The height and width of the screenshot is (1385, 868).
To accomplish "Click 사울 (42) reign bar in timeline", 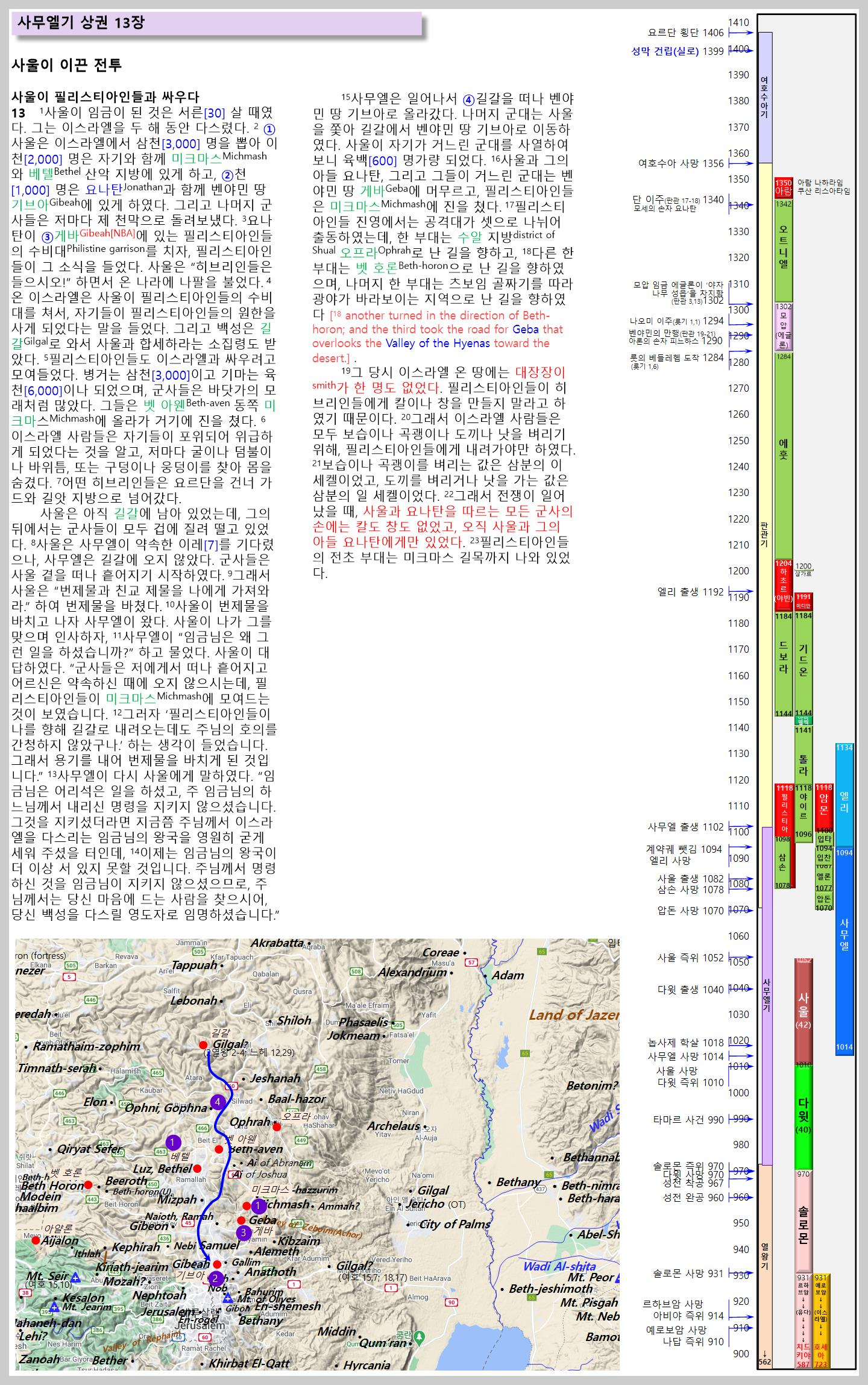I will click(804, 1011).
